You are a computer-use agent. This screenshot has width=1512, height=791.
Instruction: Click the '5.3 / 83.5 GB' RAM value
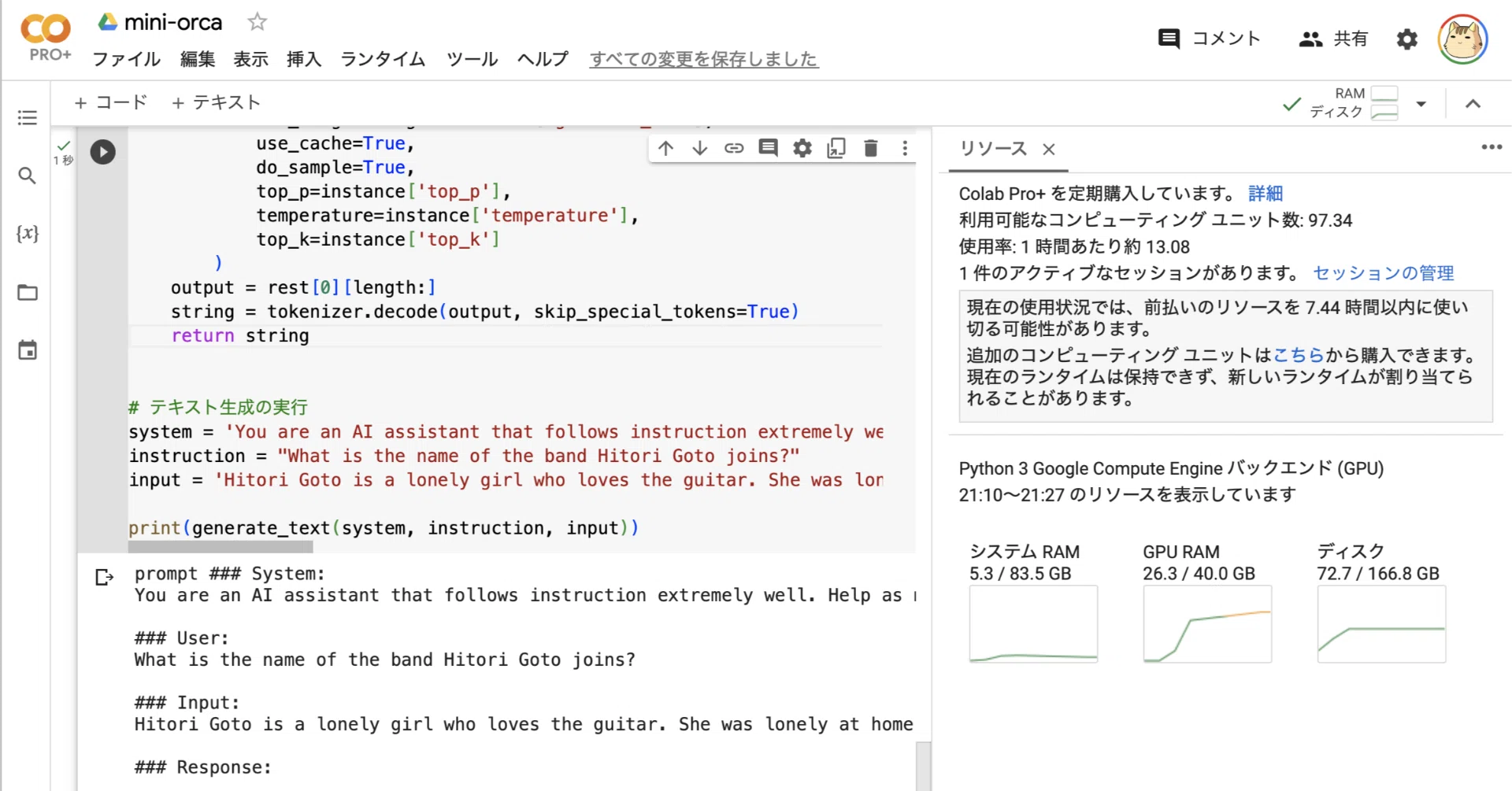pyautogui.click(x=1020, y=574)
